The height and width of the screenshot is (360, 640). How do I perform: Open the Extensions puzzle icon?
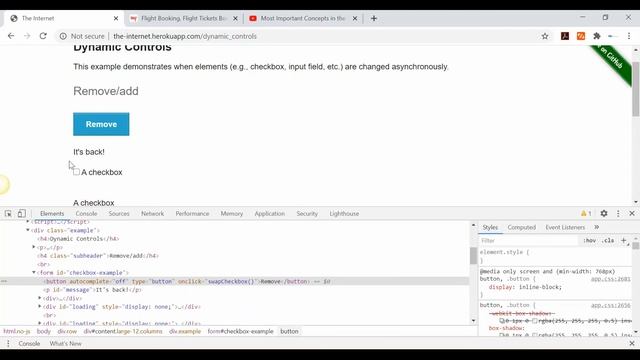597,36
